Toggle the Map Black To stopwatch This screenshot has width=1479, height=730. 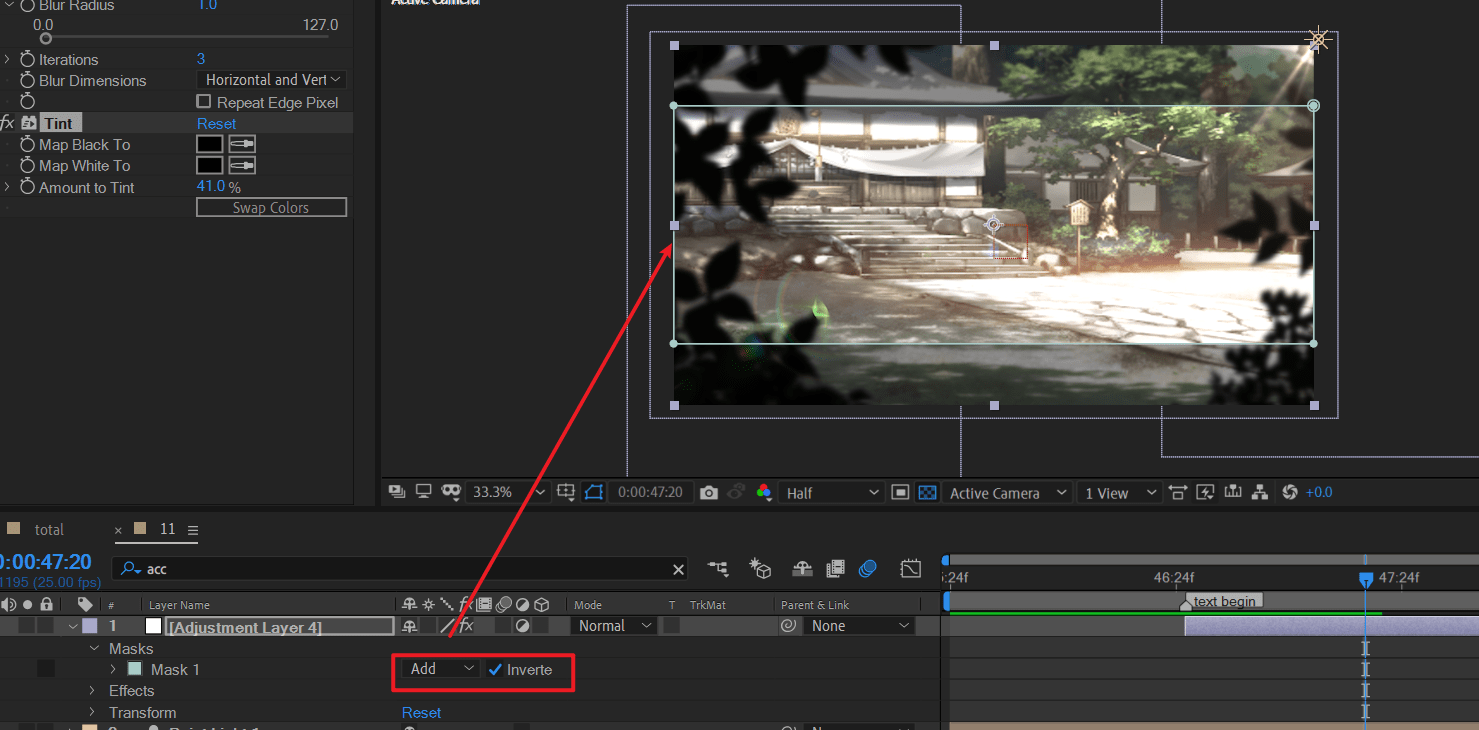click(x=27, y=145)
